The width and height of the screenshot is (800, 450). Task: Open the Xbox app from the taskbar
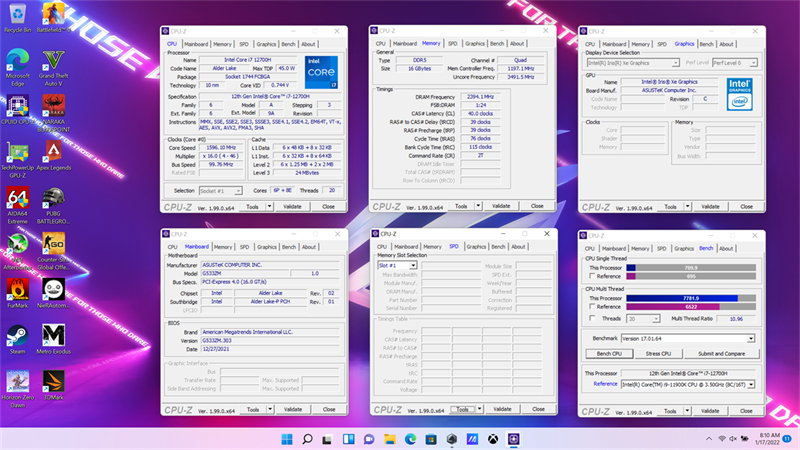[493, 439]
